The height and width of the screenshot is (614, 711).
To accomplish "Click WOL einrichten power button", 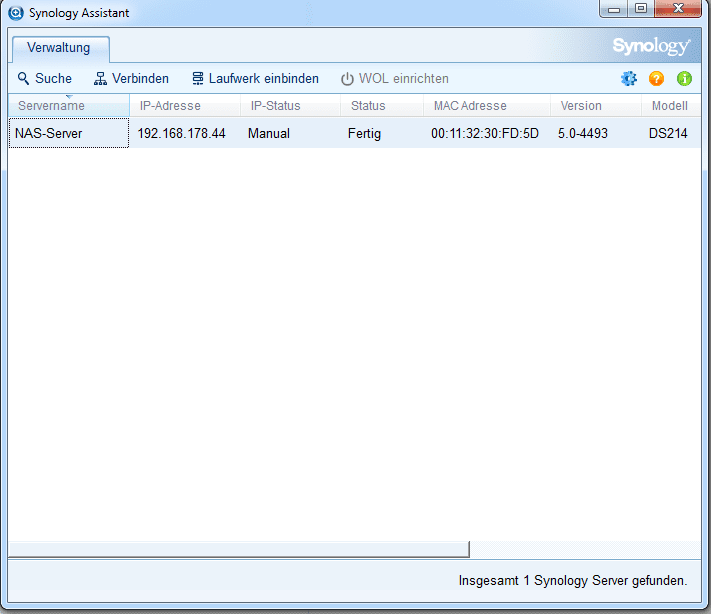I will (x=394, y=78).
